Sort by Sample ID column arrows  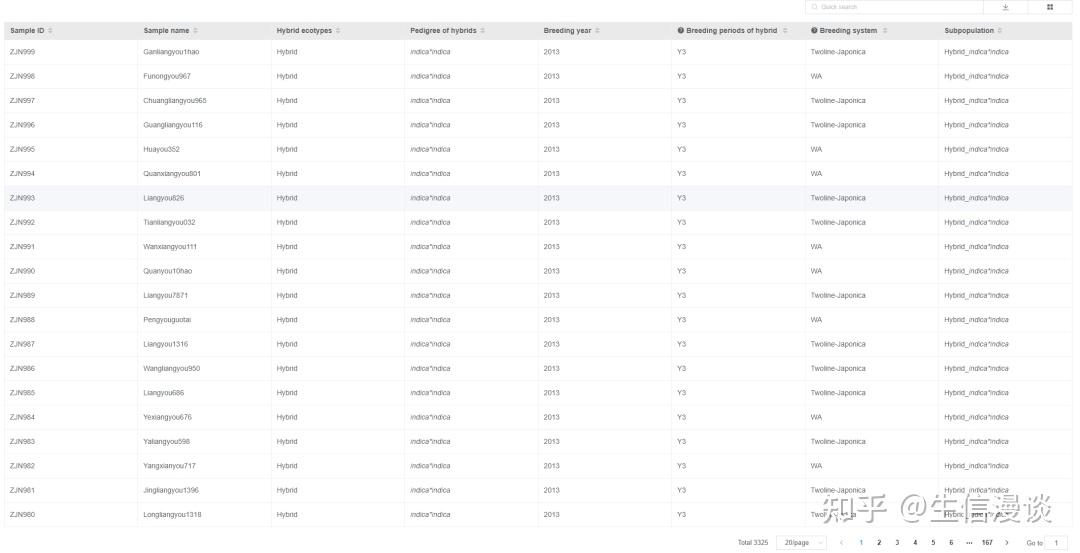click(x=50, y=31)
